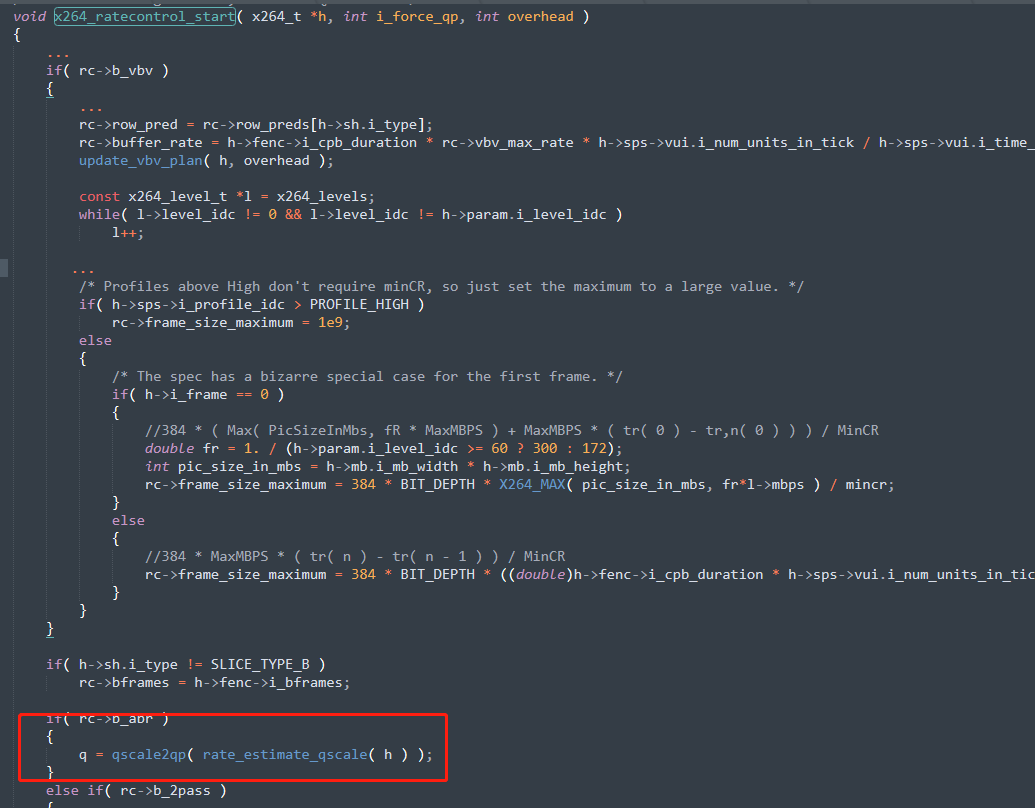Click the rate_estimate_qscale function call
Viewport: 1035px width, 808px height.
pyautogui.click(x=284, y=754)
